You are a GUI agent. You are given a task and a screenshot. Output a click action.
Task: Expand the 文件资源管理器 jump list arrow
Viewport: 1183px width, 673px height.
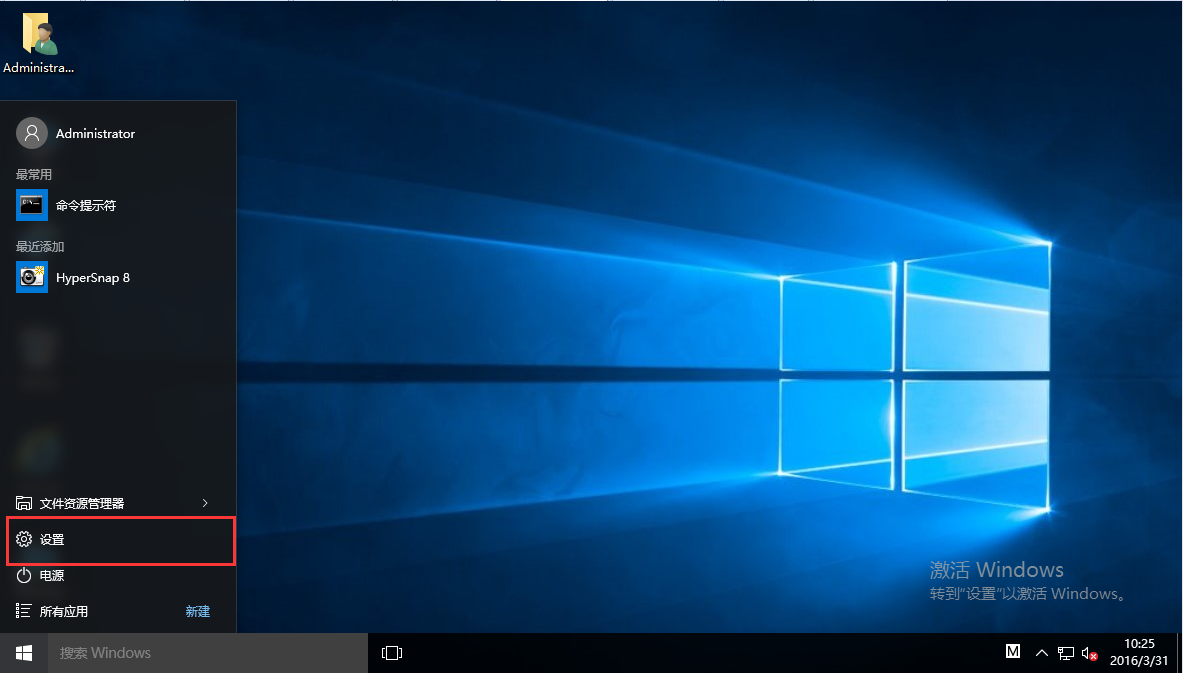(x=205, y=503)
